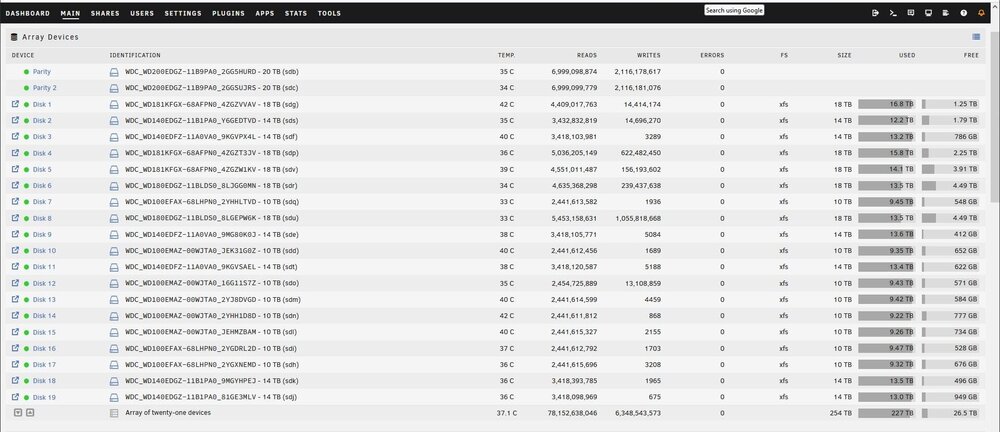Click the IDENTIFICATION column header
1000x432 pixels.
tap(135, 56)
